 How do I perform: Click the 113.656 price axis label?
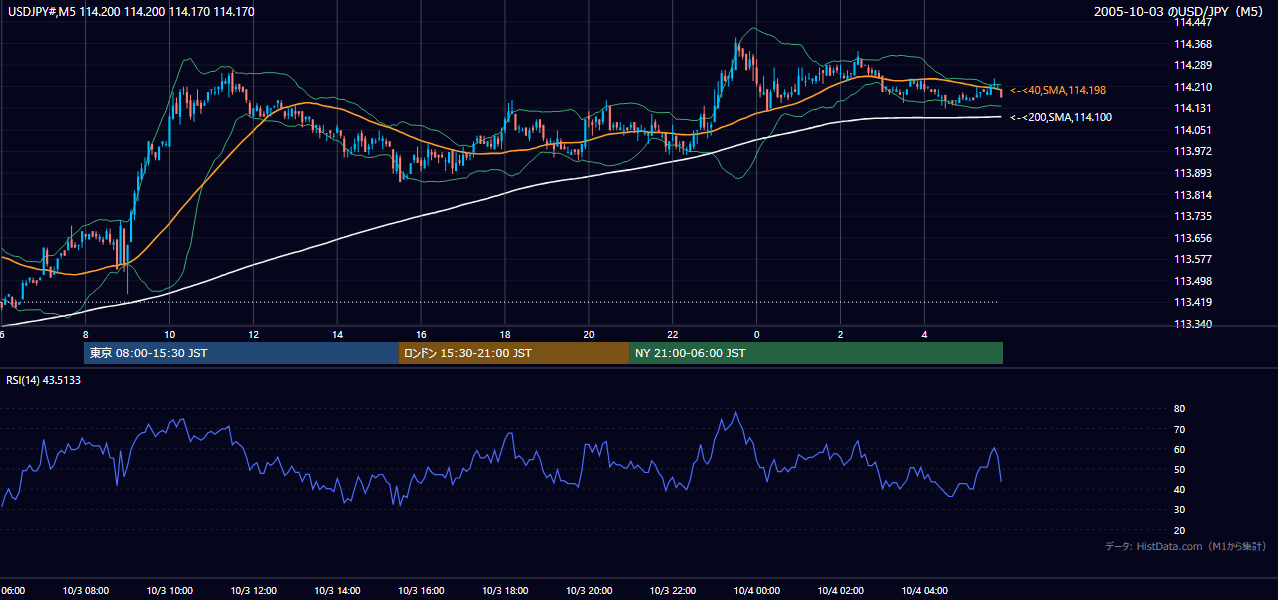(1192, 238)
